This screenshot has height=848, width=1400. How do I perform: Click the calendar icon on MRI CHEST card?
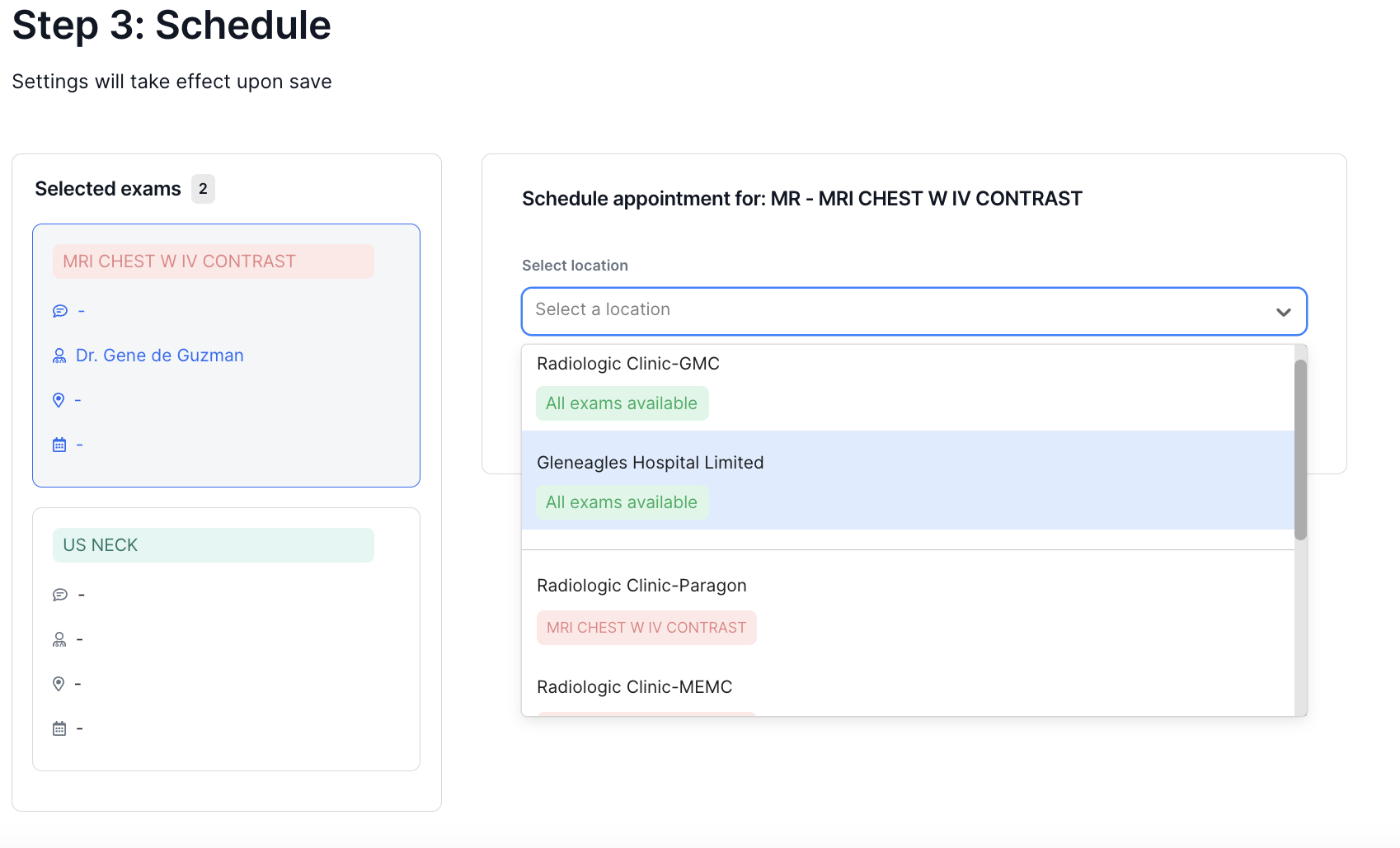coord(59,444)
